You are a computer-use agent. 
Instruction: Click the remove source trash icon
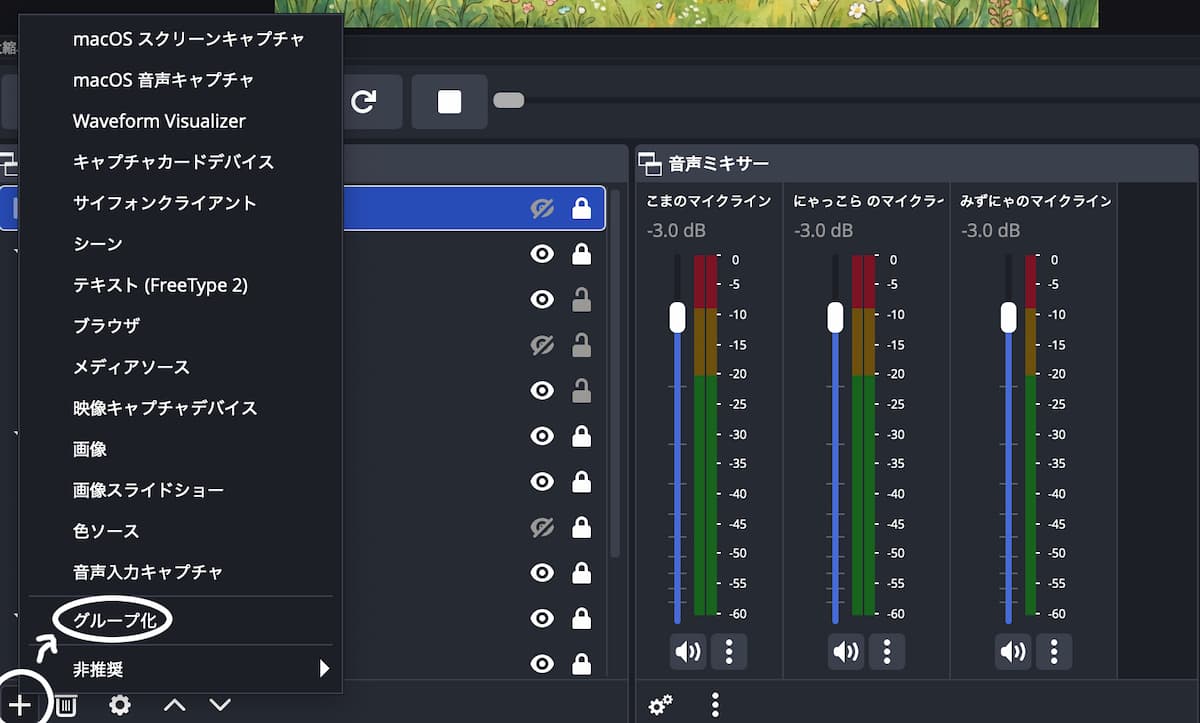pyautogui.click(x=66, y=705)
